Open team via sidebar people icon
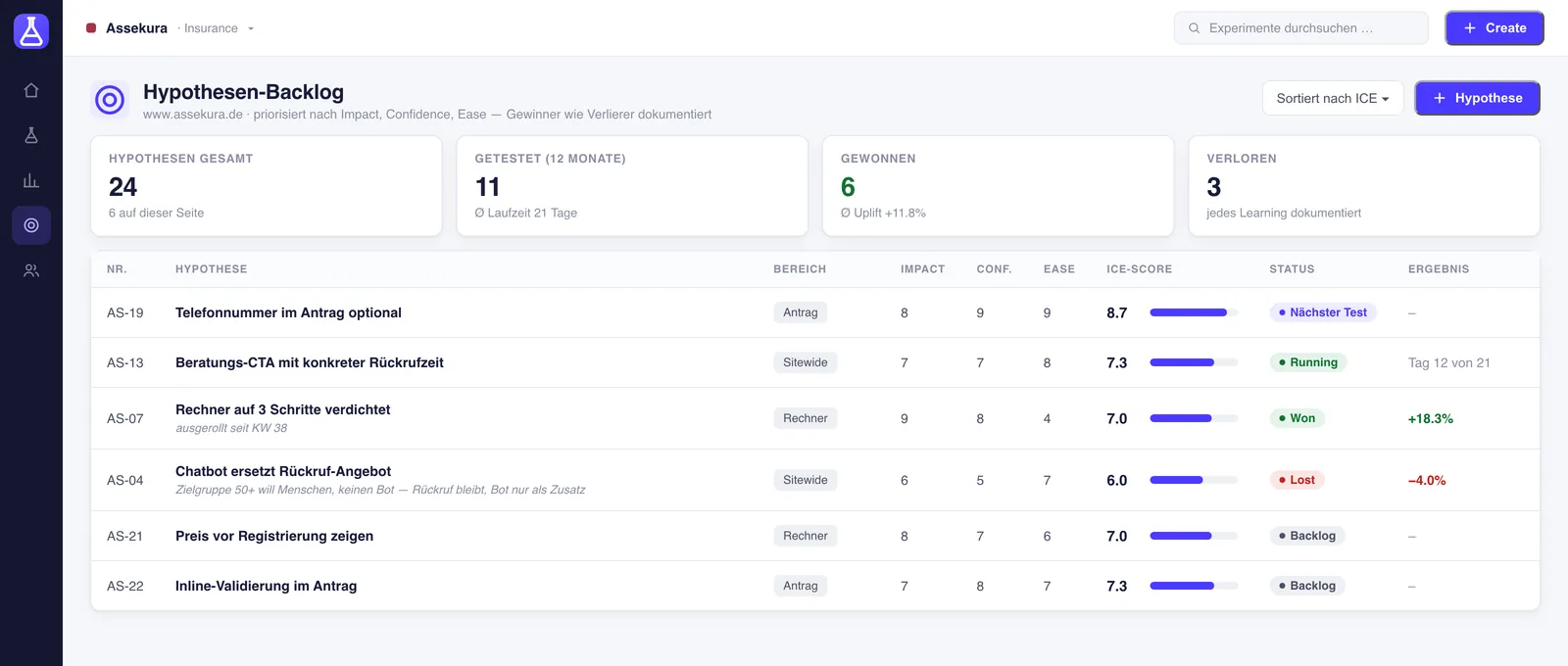Image resolution: width=1568 pixels, height=666 pixels. coord(31,270)
